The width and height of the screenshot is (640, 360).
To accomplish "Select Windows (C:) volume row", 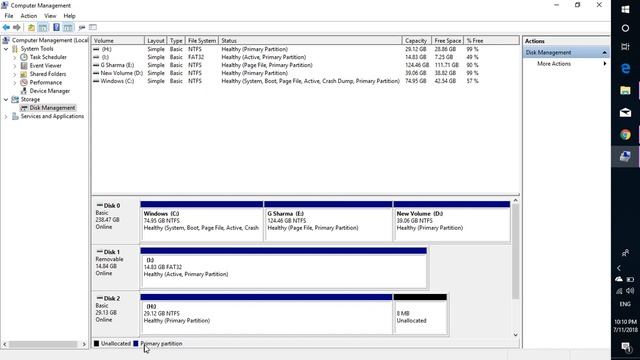I will [x=305, y=81].
